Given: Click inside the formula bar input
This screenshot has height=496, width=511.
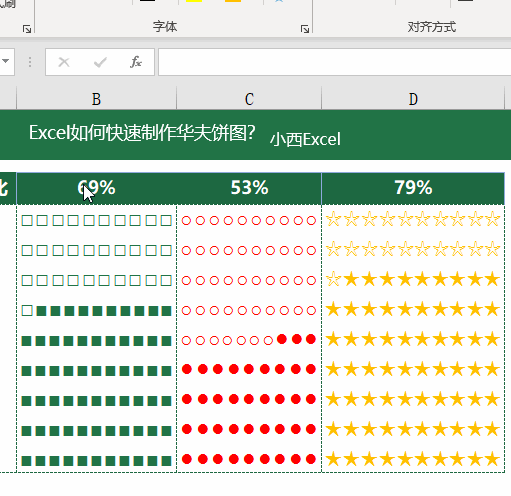Looking at the screenshot, I should pyautogui.click(x=334, y=62).
